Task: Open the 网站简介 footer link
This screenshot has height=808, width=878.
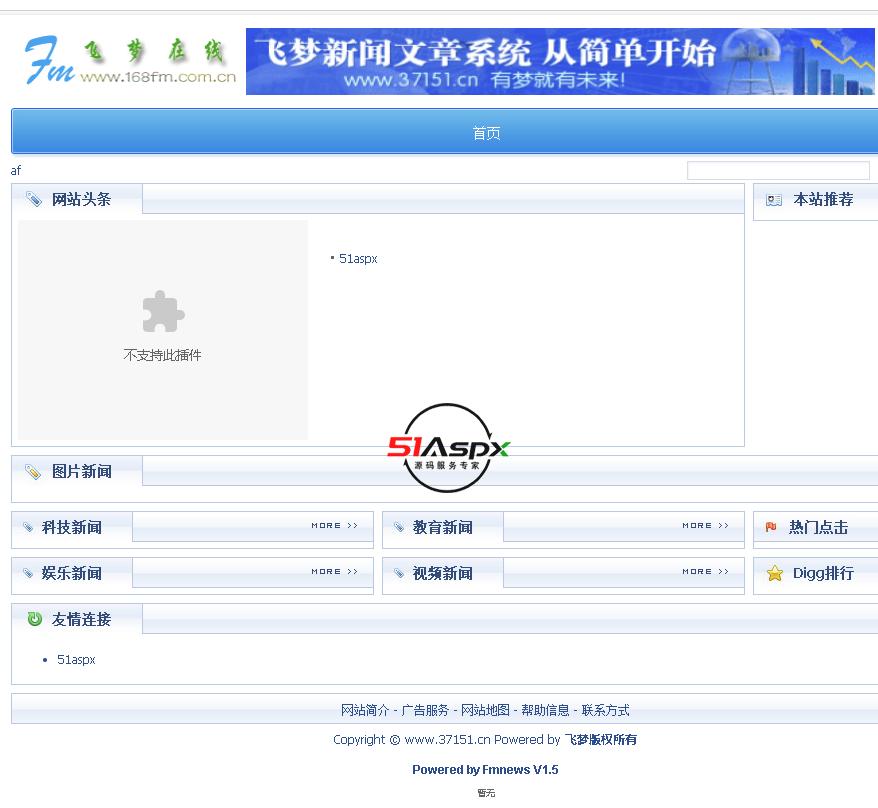Action: 365,710
